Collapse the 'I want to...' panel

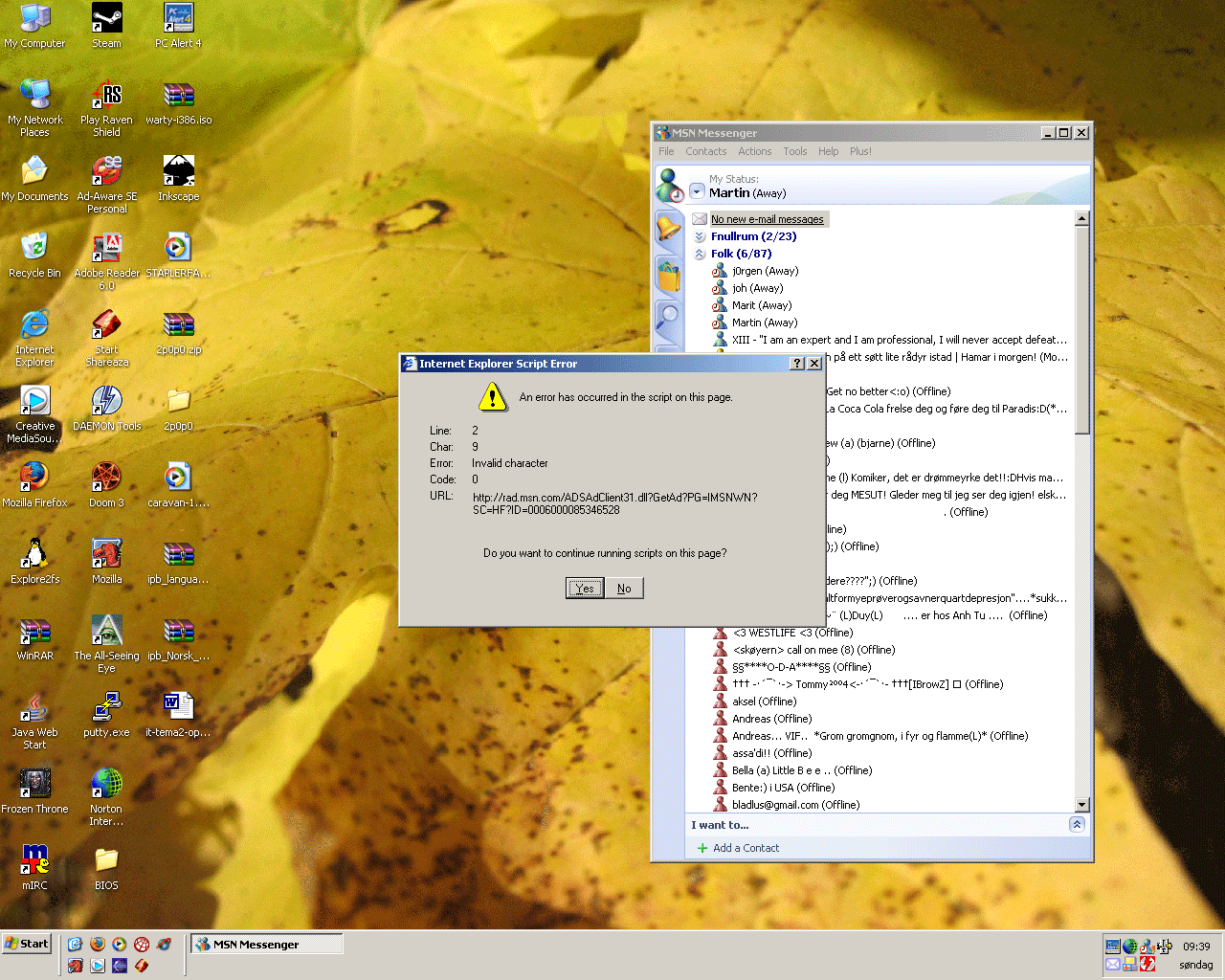[x=1077, y=824]
